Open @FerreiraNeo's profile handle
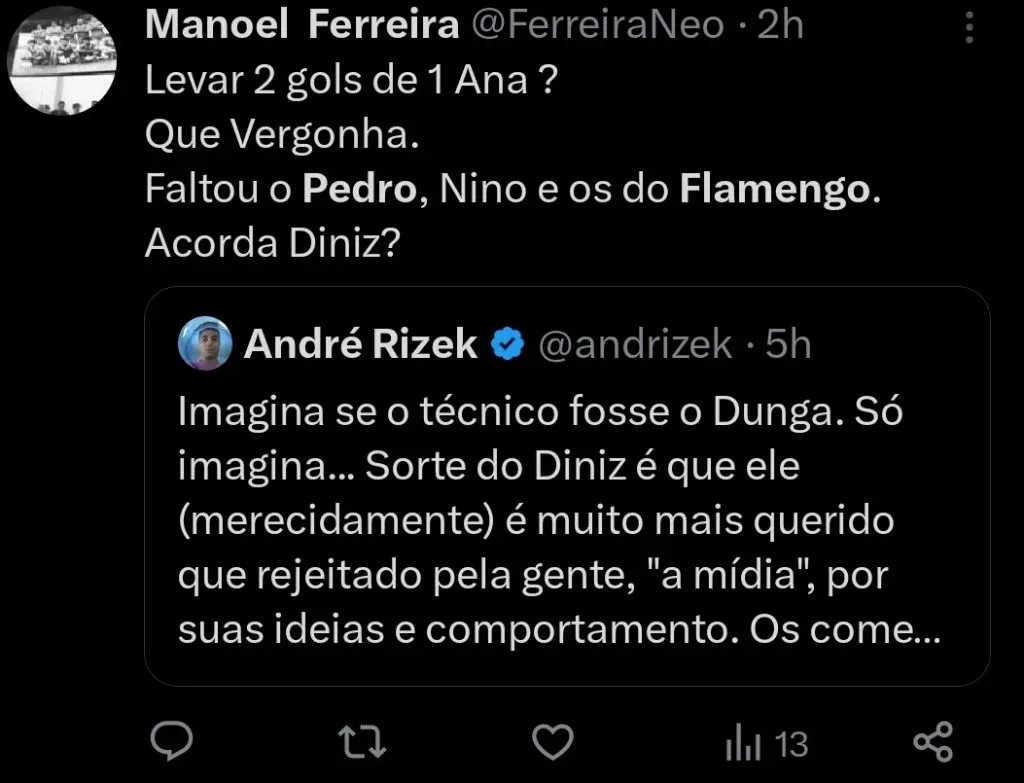 click(x=598, y=26)
